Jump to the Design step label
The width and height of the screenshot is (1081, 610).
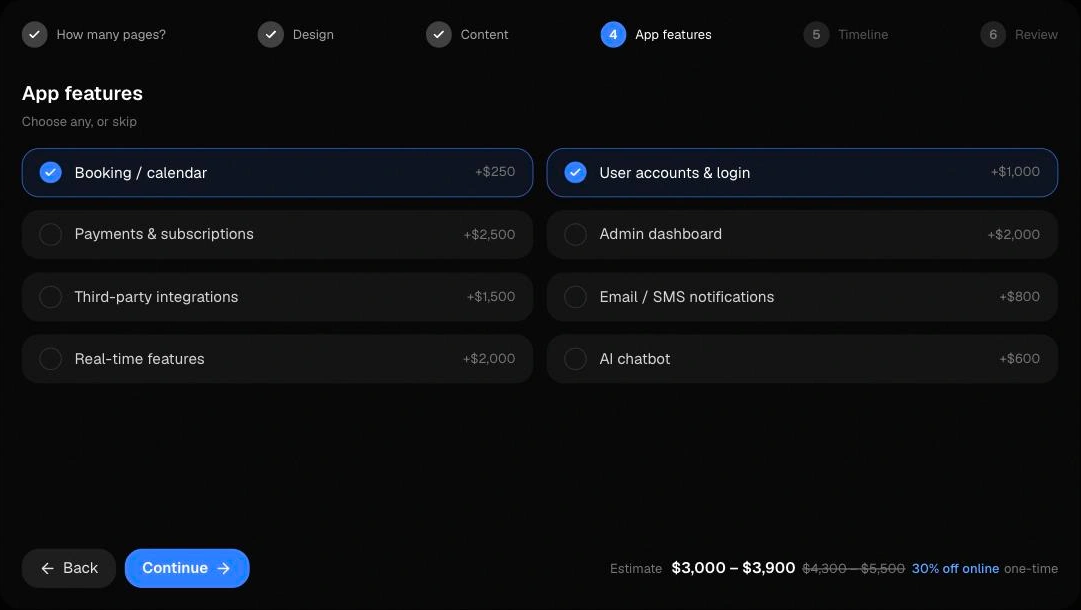pos(313,34)
